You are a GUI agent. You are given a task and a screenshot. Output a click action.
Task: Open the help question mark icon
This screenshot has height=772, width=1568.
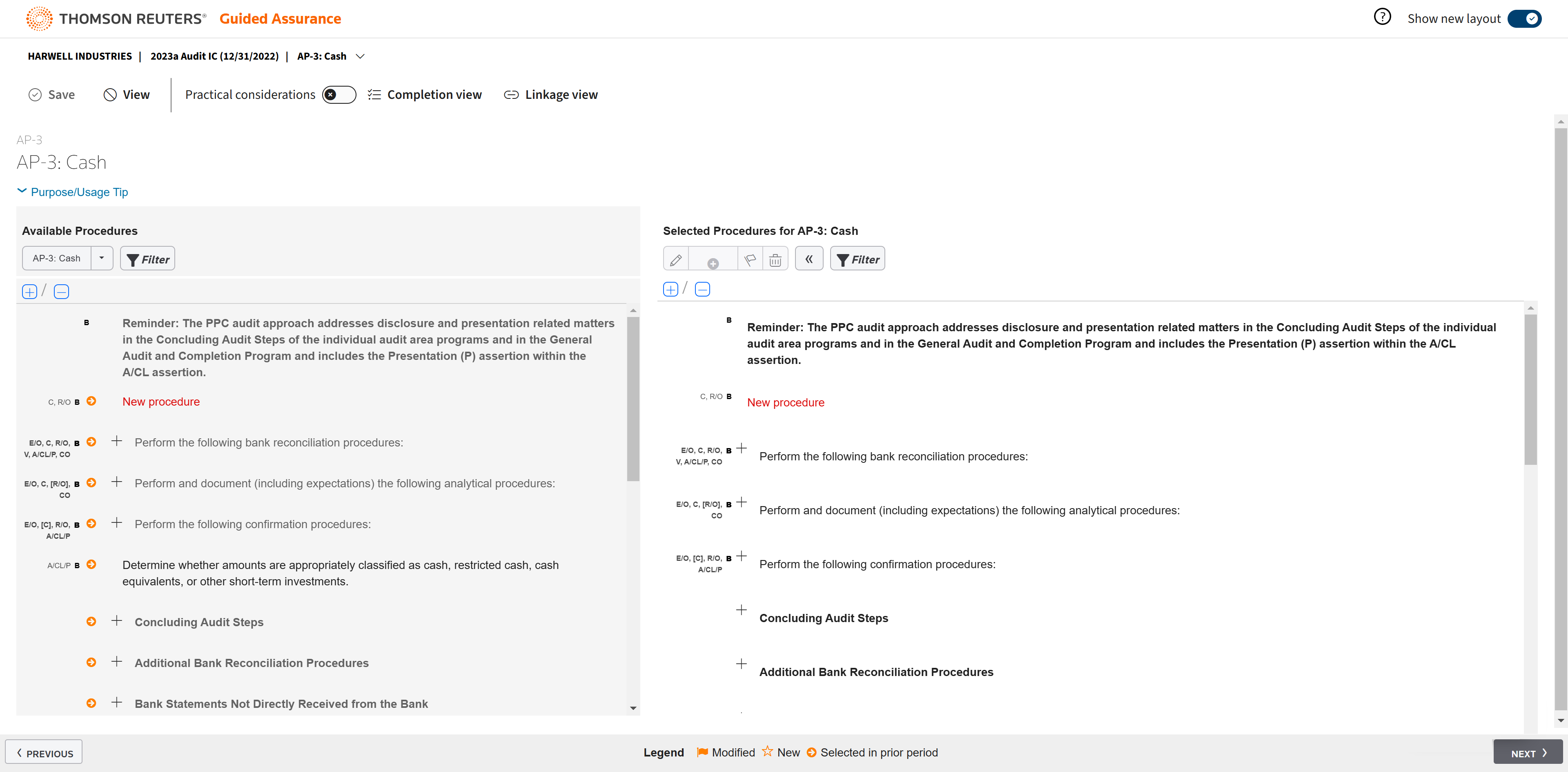(1382, 17)
